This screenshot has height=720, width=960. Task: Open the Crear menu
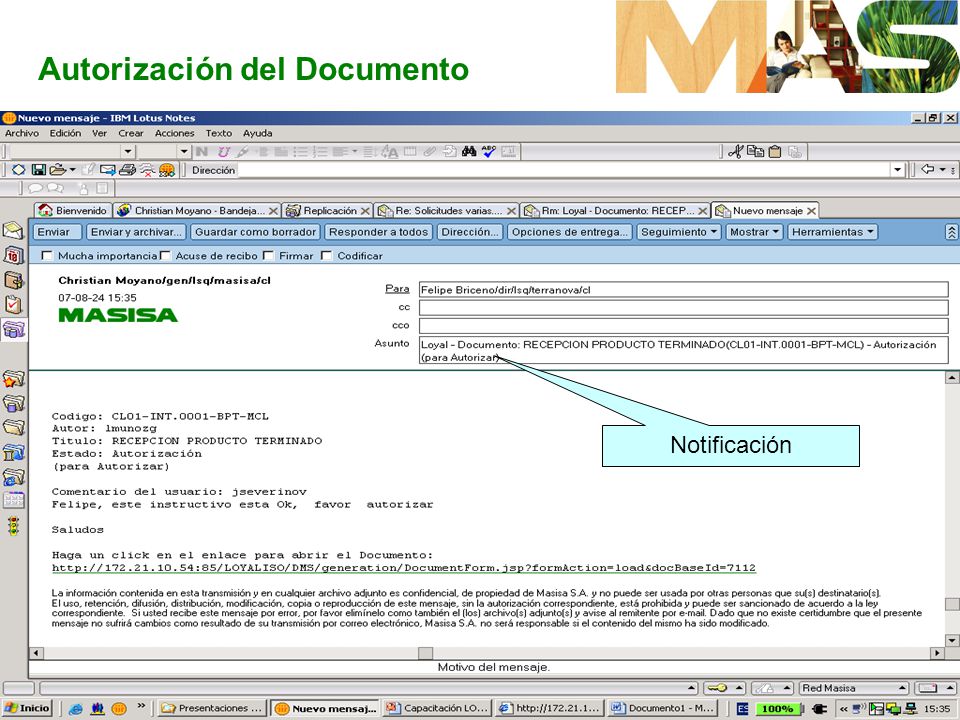tap(130, 133)
